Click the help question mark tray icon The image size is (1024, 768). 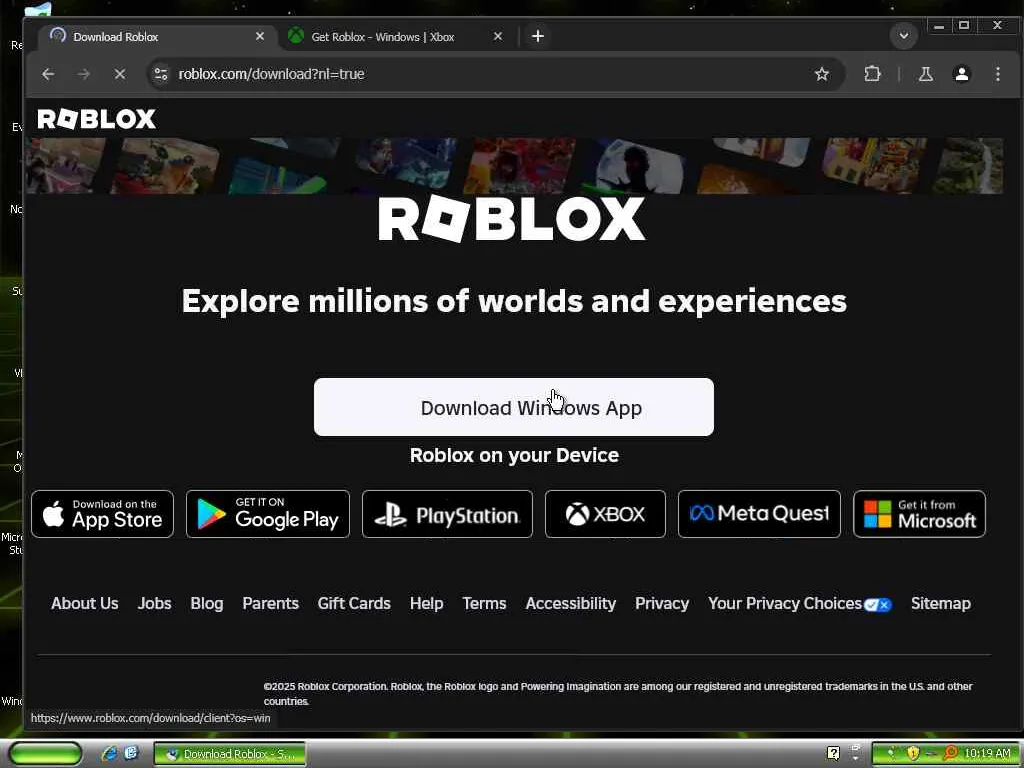[x=833, y=753]
